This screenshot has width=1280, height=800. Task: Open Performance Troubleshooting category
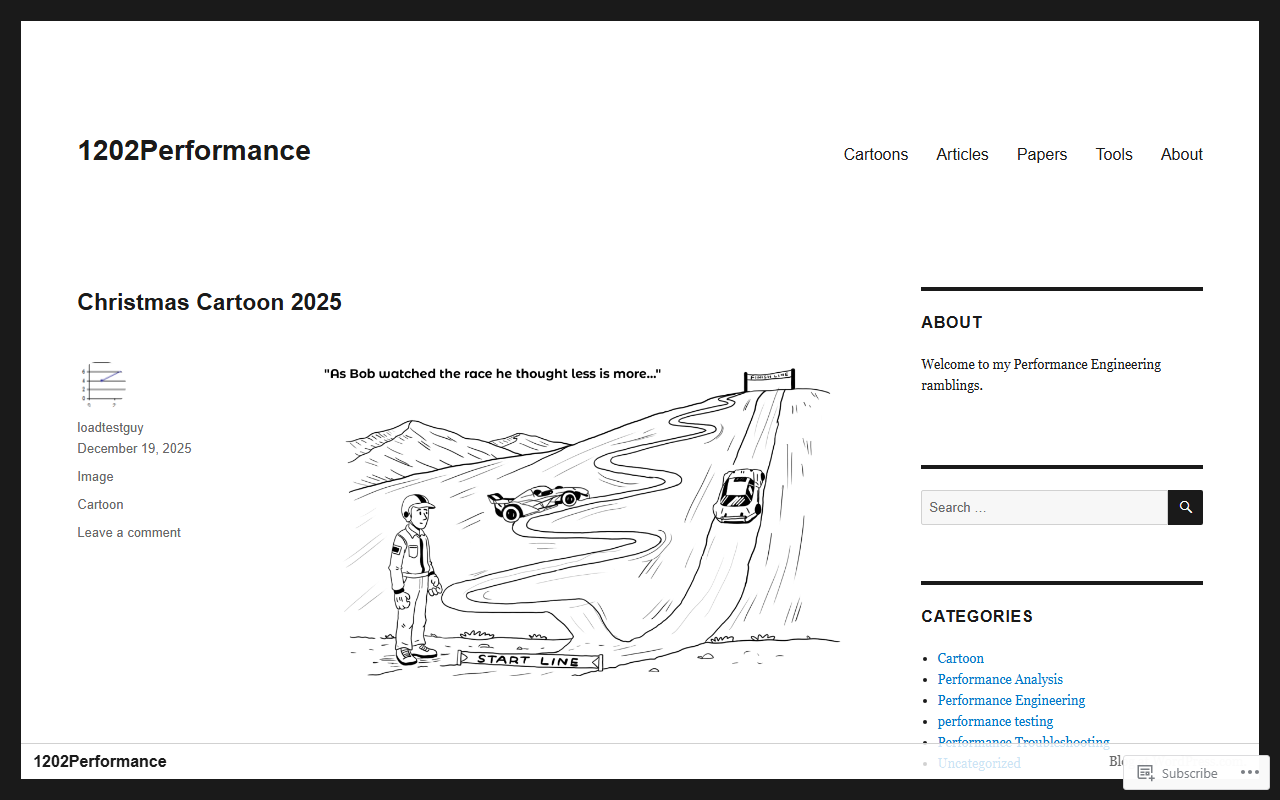pyautogui.click(x=1023, y=741)
